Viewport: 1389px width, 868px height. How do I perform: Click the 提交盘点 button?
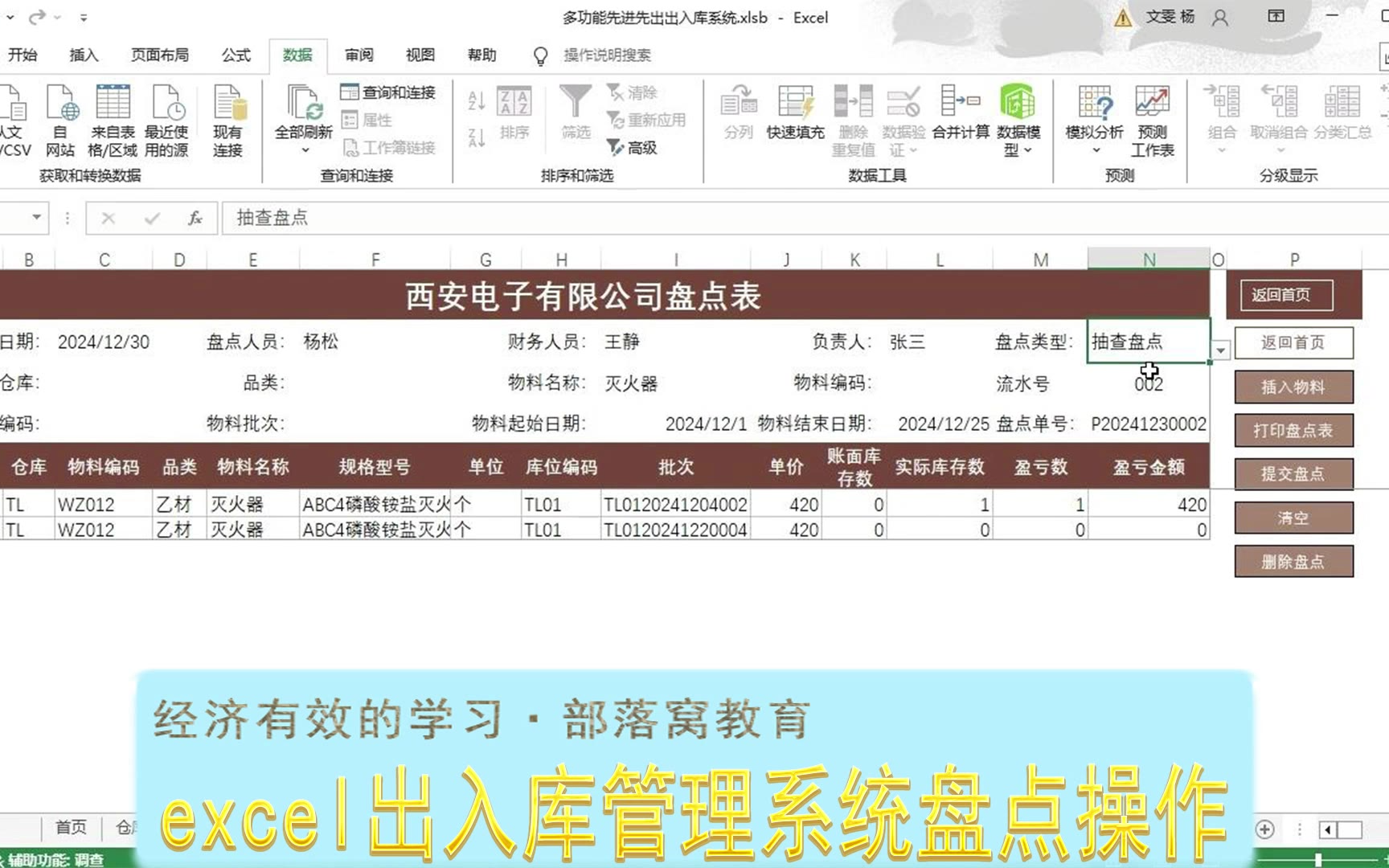pos(1293,473)
